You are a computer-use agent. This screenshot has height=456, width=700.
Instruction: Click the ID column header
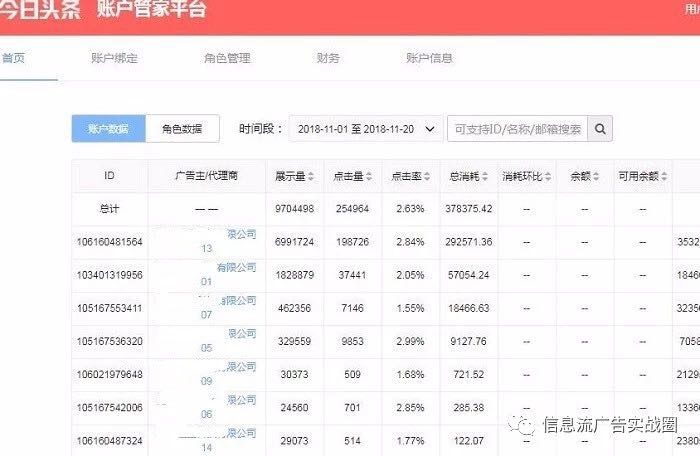click(109, 176)
